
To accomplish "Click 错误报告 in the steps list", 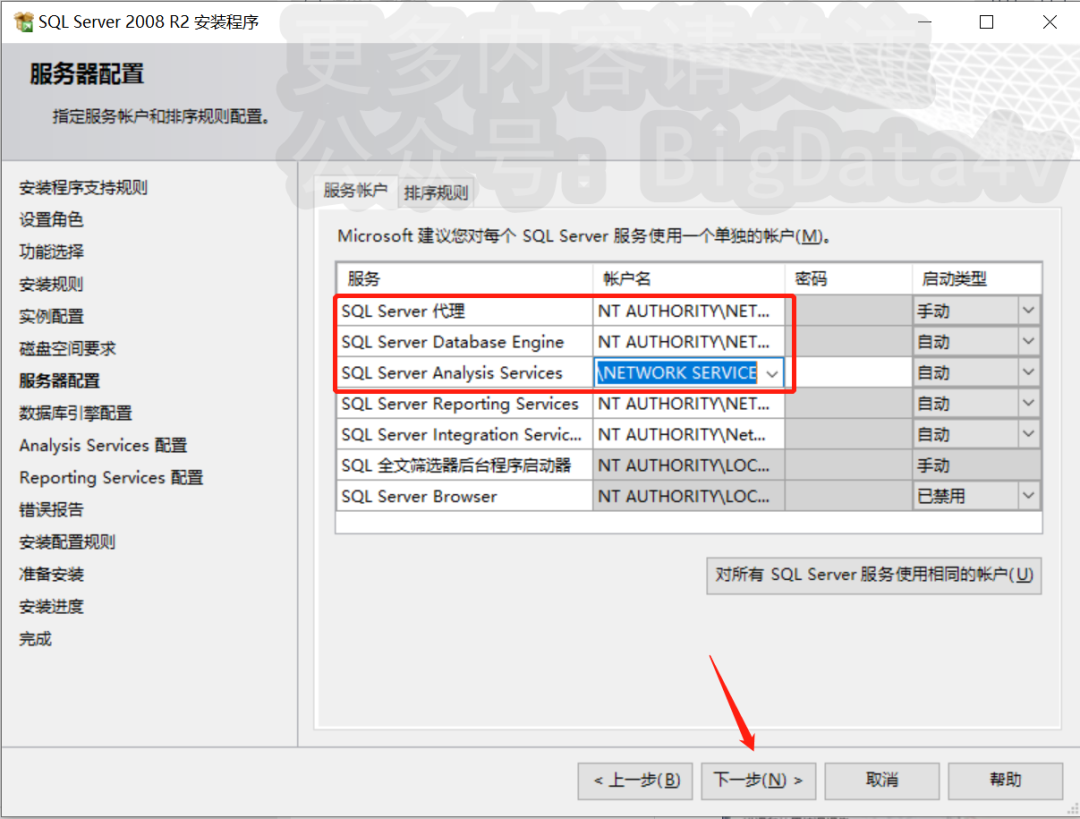I will (51, 510).
